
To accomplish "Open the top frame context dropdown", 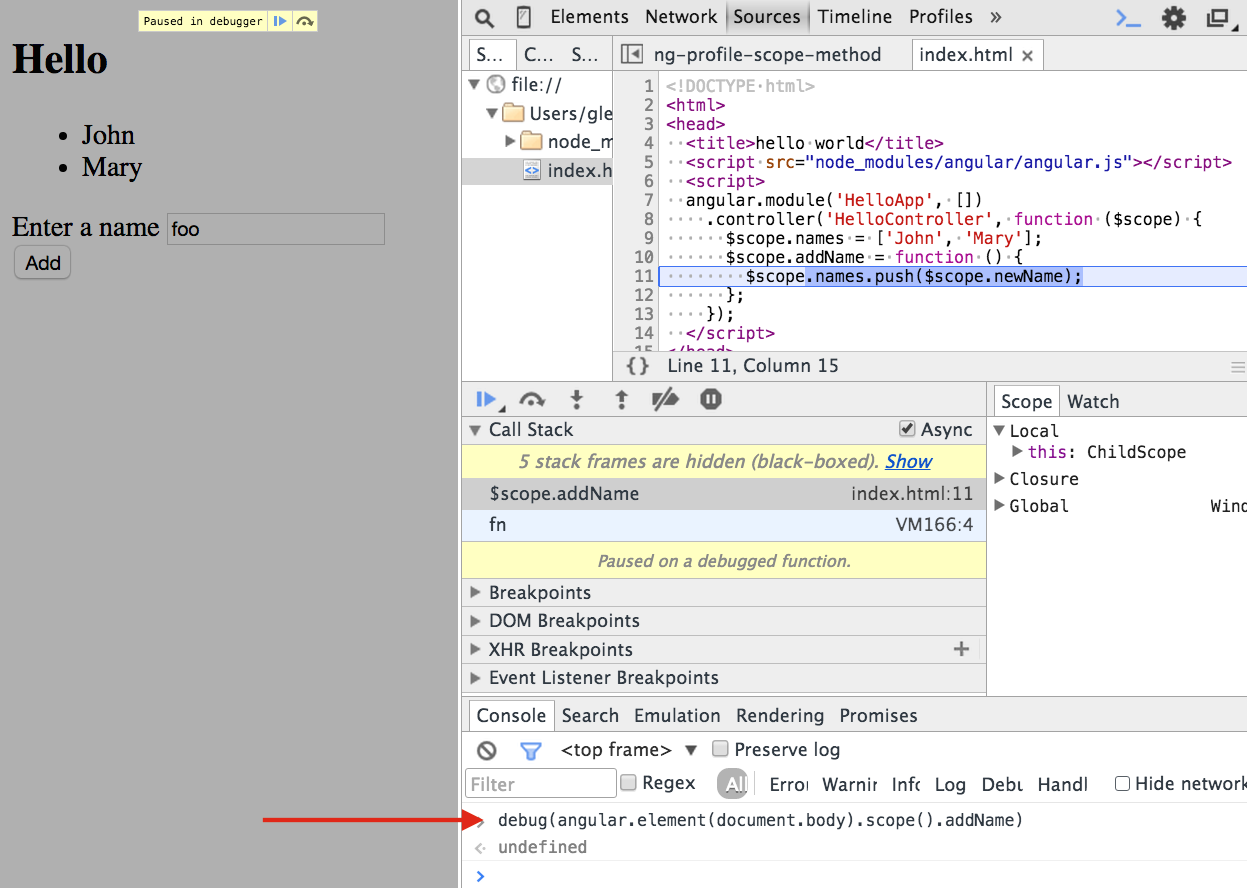I will (628, 750).
